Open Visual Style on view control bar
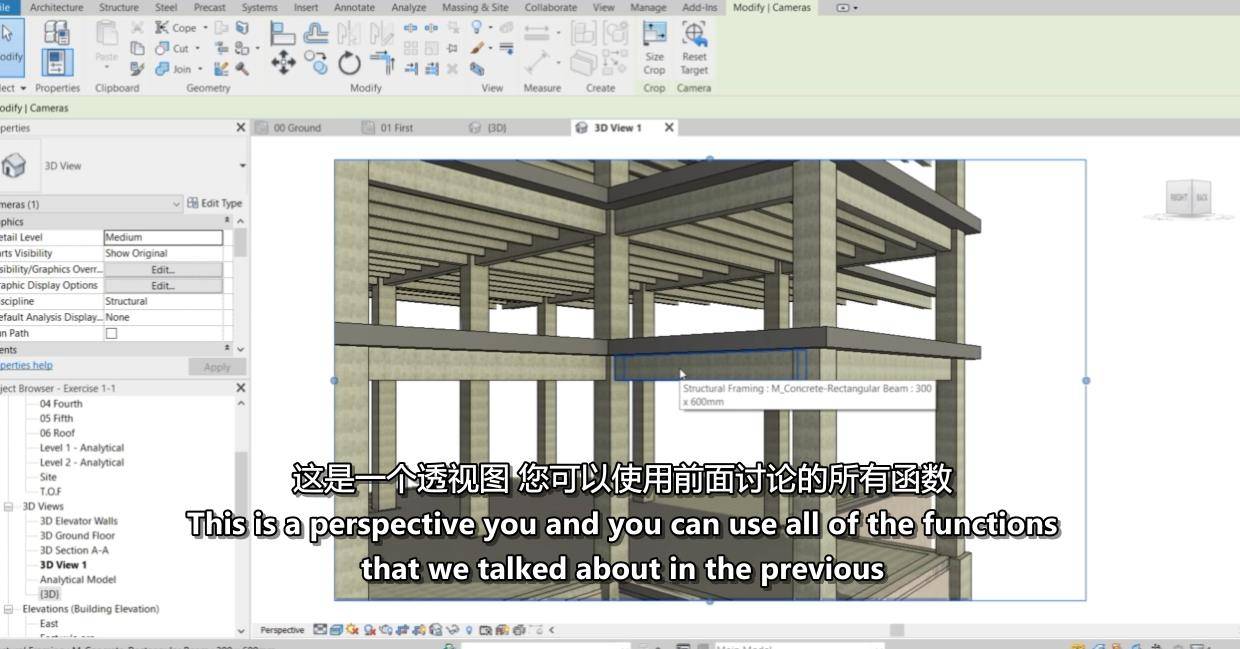This screenshot has height=649, width=1240. click(336, 630)
